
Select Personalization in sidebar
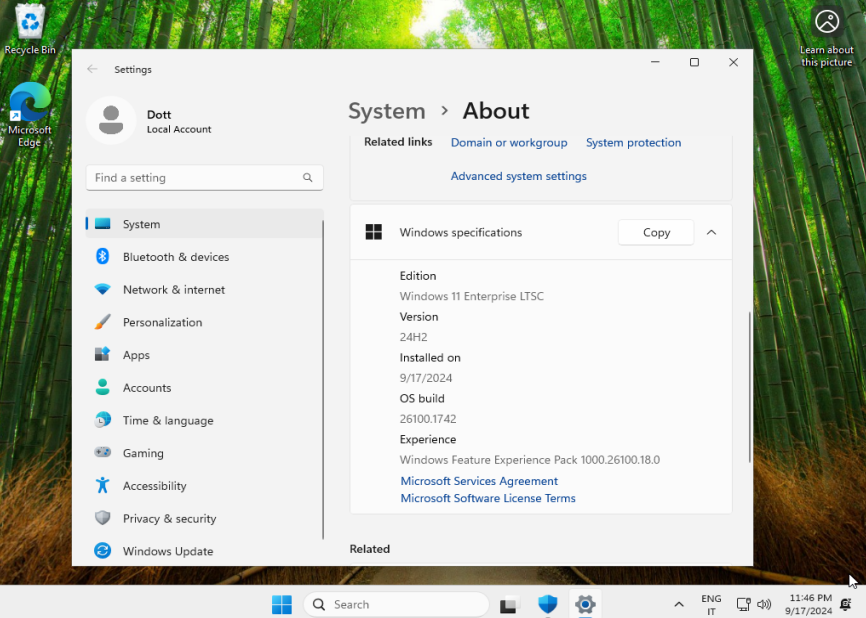[204, 322]
